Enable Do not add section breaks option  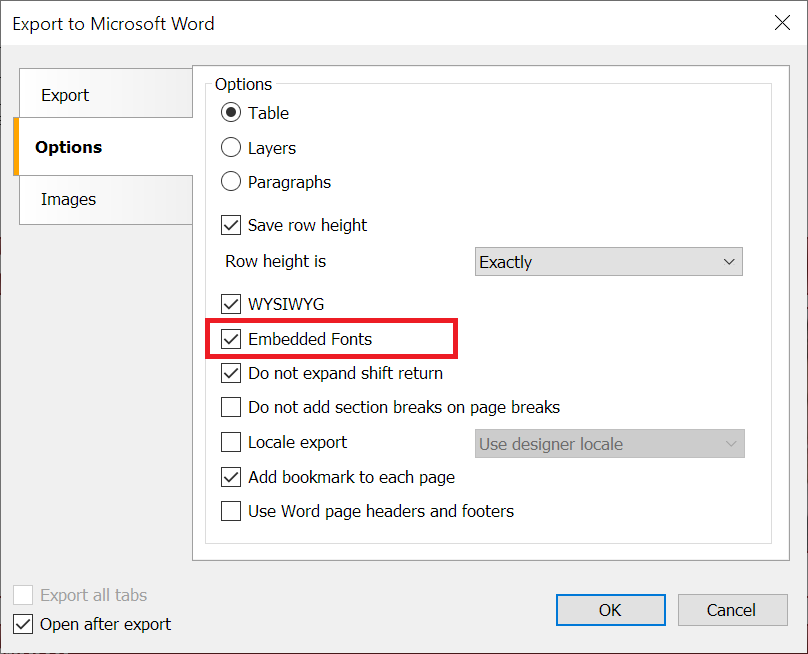pyautogui.click(x=231, y=407)
